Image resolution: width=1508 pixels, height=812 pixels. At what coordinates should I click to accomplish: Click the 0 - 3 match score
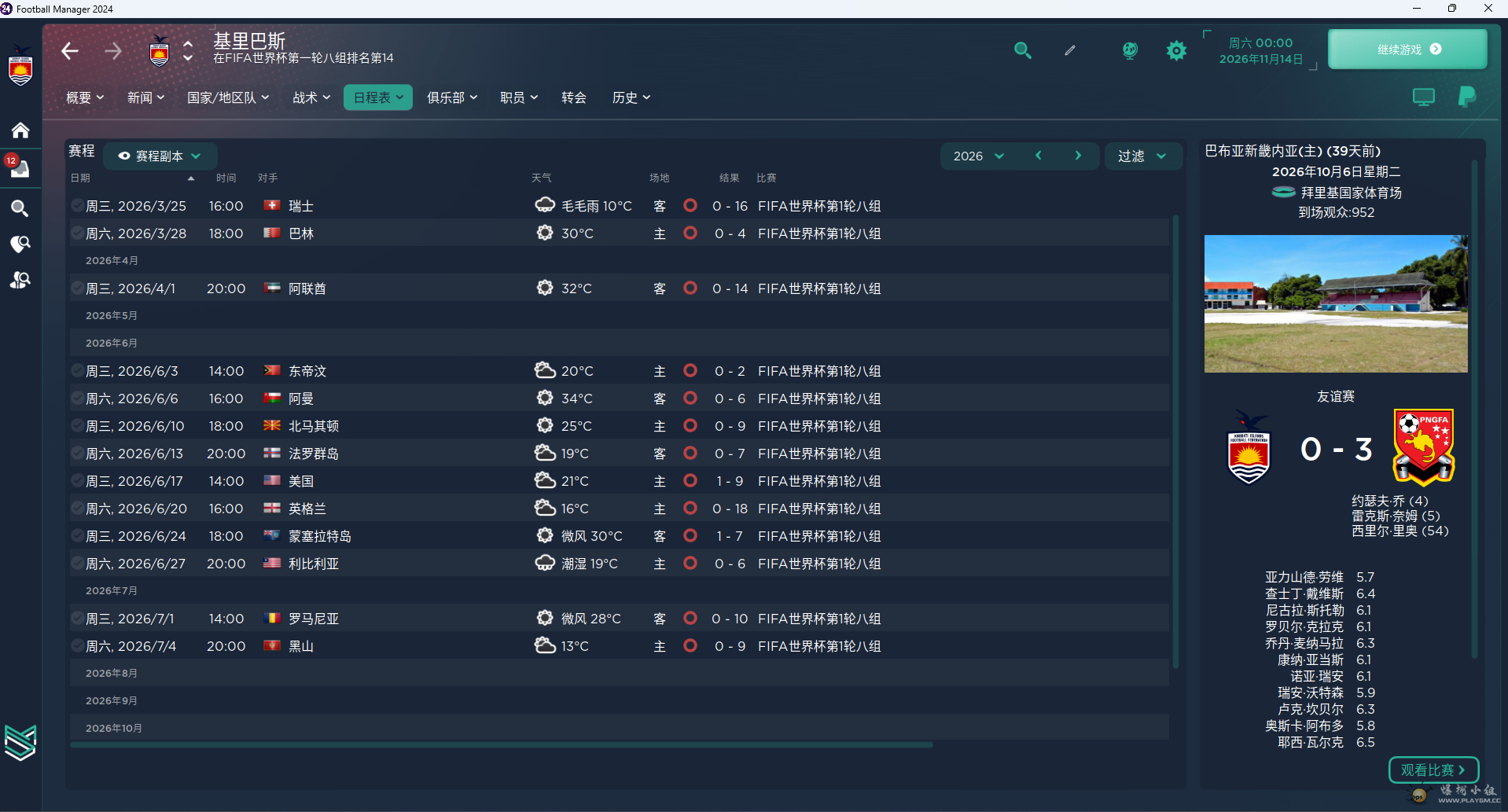click(x=1336, y=449)
